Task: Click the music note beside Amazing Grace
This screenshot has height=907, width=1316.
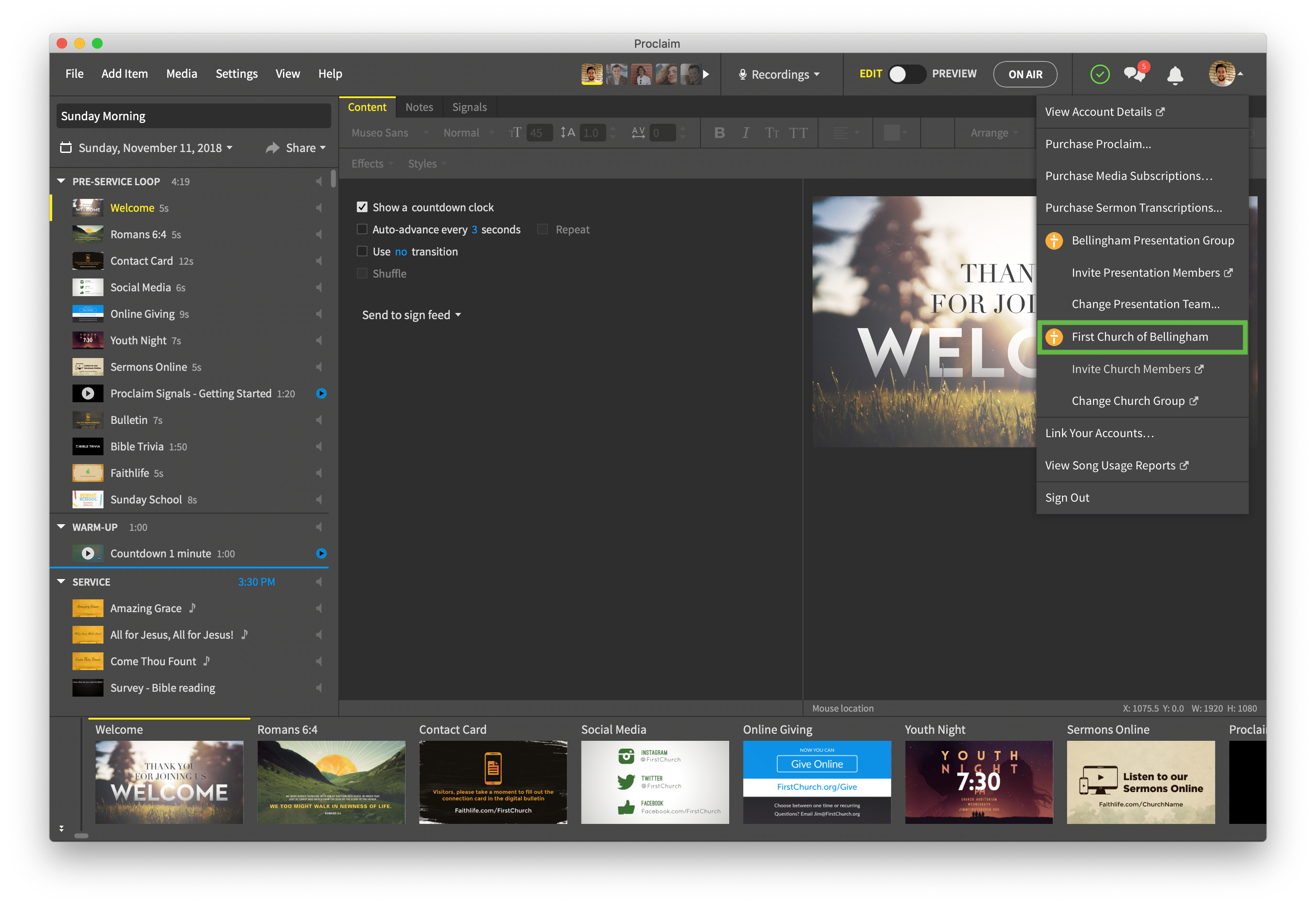Action: click(193, 608)
